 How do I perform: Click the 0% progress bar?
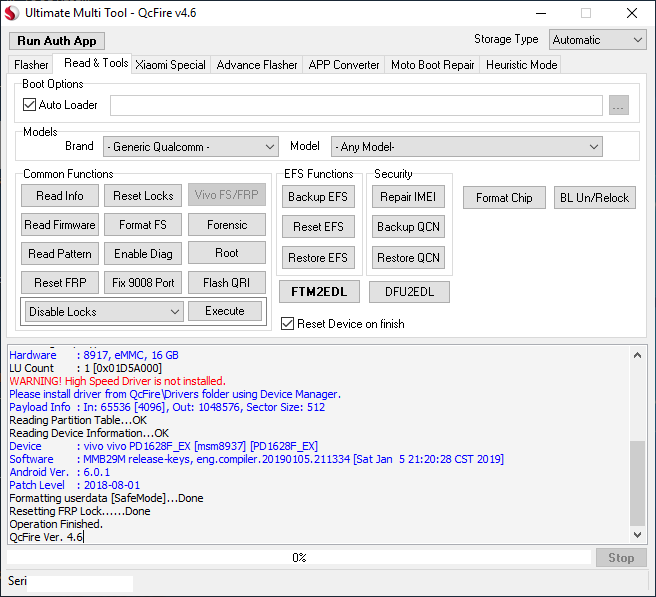click(x=299, y=558)
